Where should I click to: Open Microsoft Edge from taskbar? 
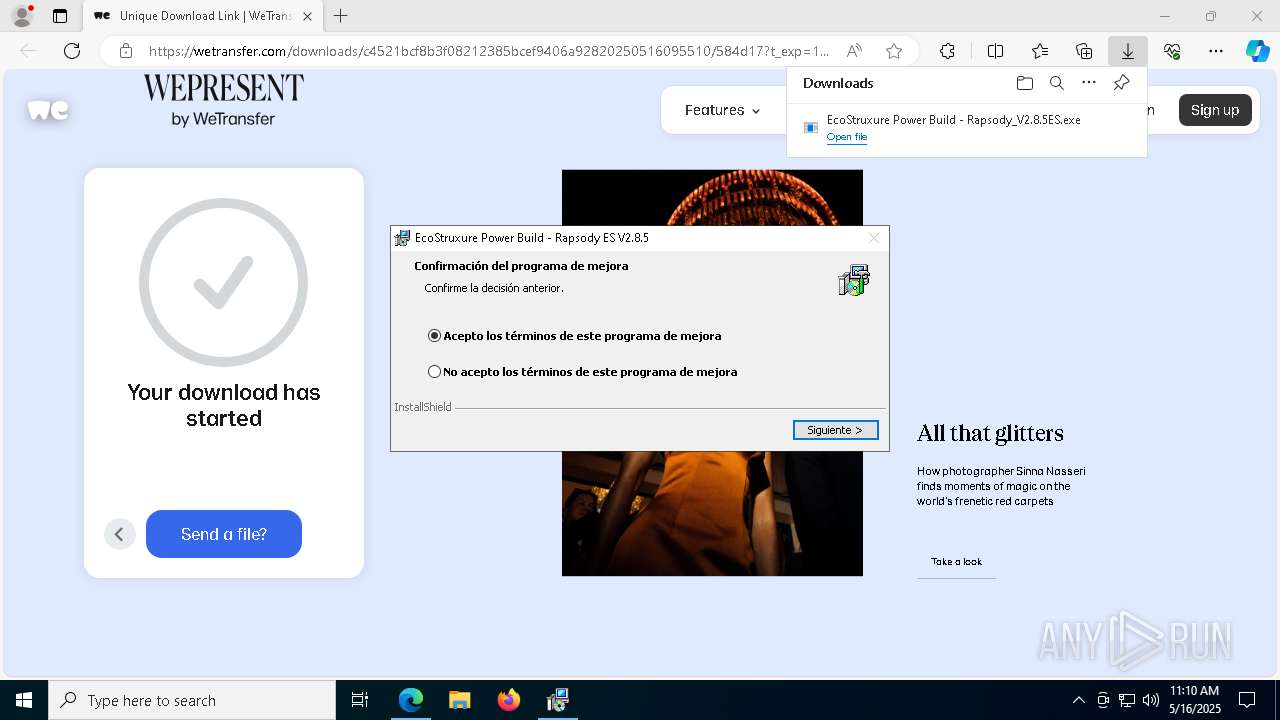411,700
